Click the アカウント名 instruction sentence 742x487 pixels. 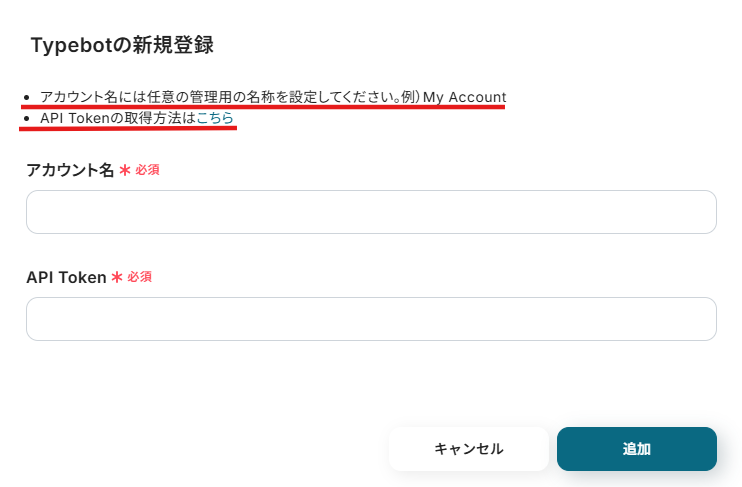click(220, 97)
